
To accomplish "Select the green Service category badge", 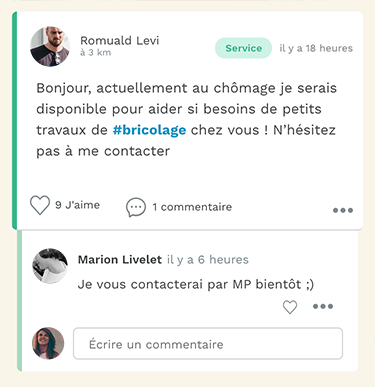I will pyautogui.click(x=243, y=48).
